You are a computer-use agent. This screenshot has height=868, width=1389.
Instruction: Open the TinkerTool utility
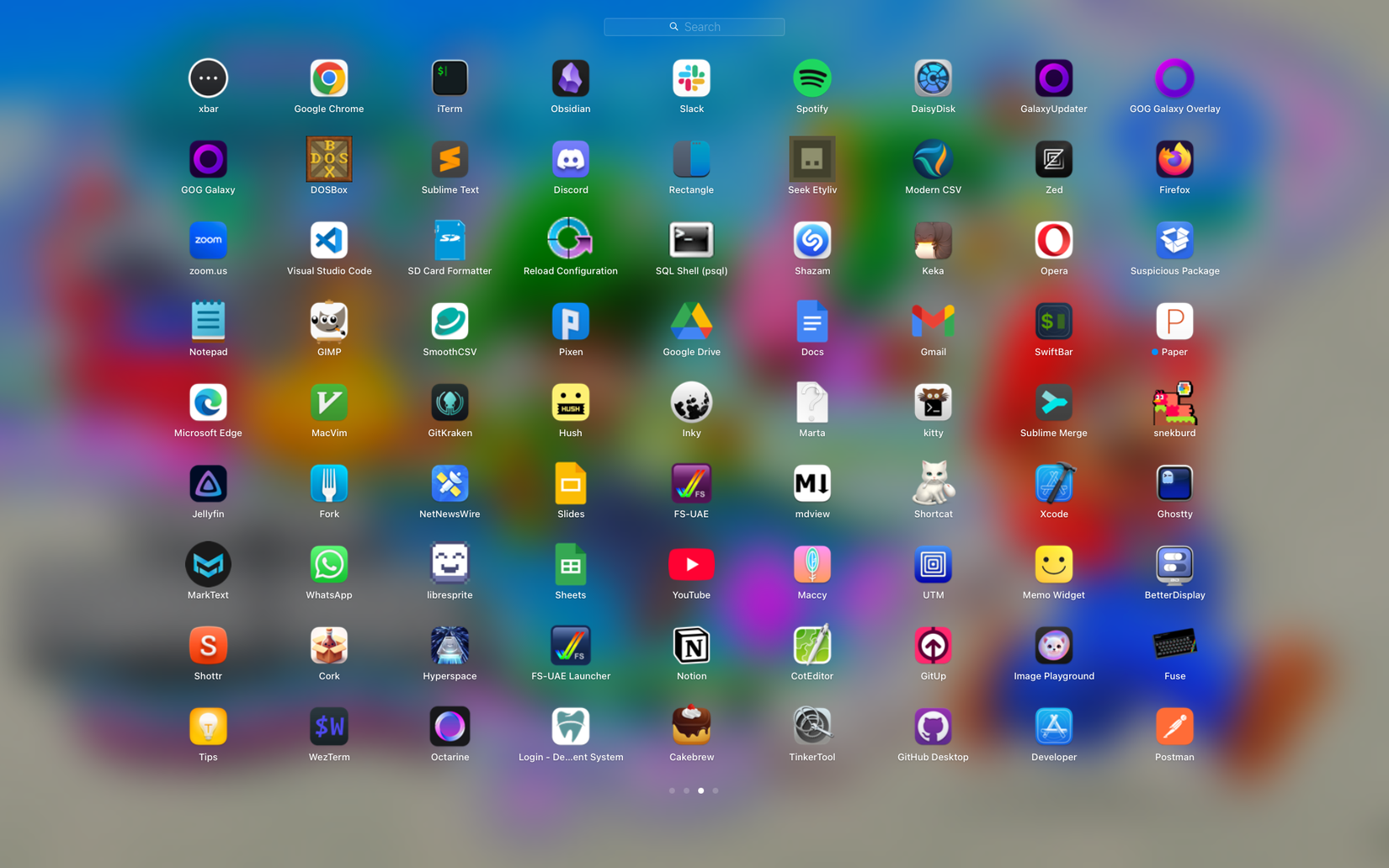coord(812,726)
